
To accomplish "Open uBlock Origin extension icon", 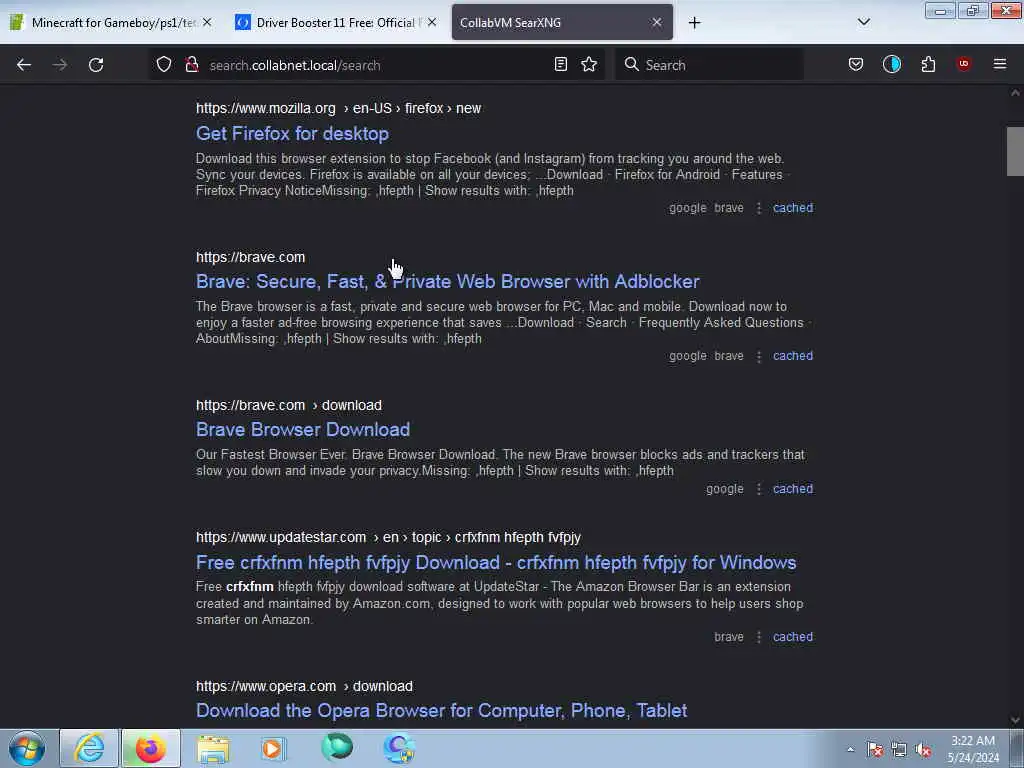I will (964, 65).
